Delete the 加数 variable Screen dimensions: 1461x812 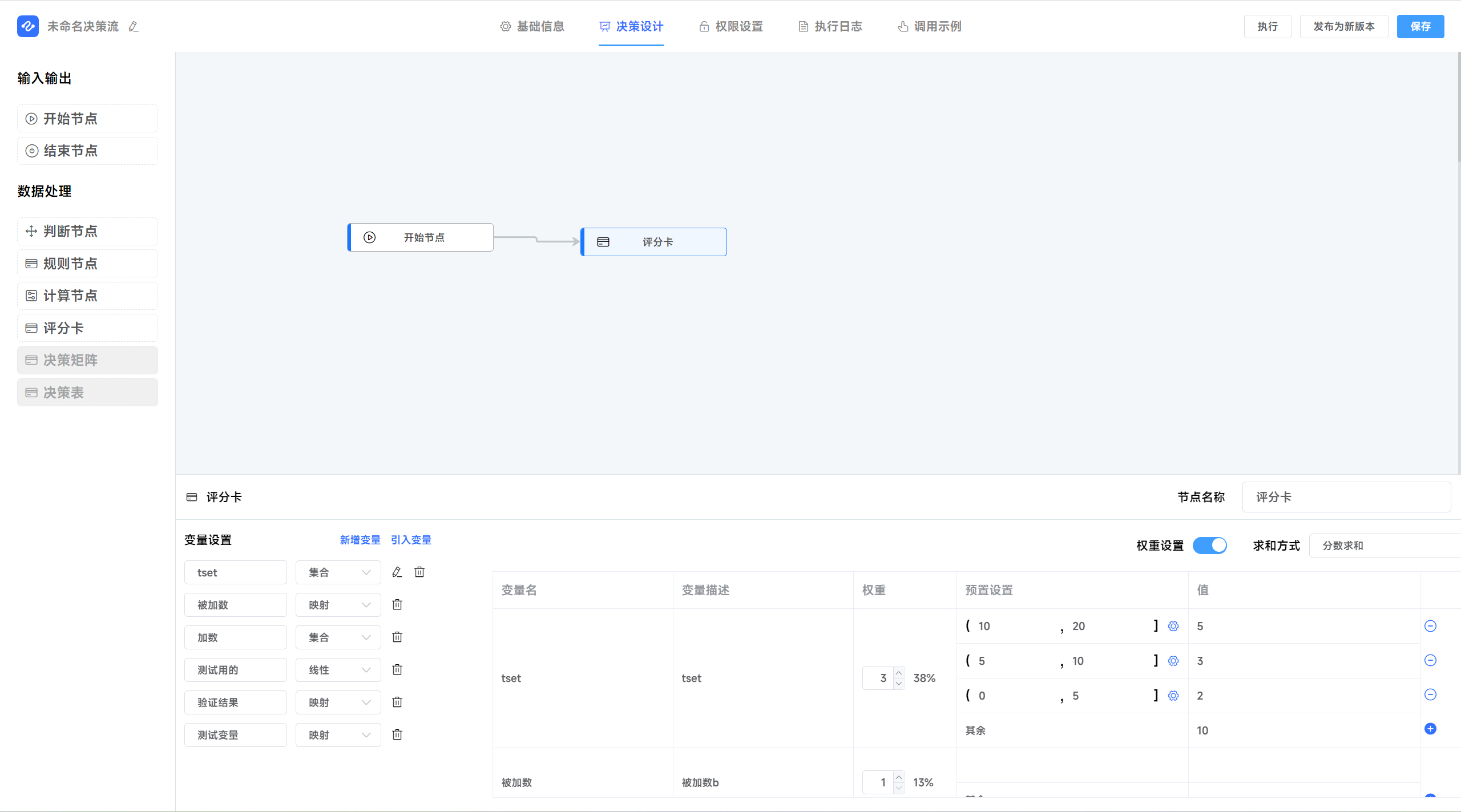pyautogui.click(x=397, y=637)
